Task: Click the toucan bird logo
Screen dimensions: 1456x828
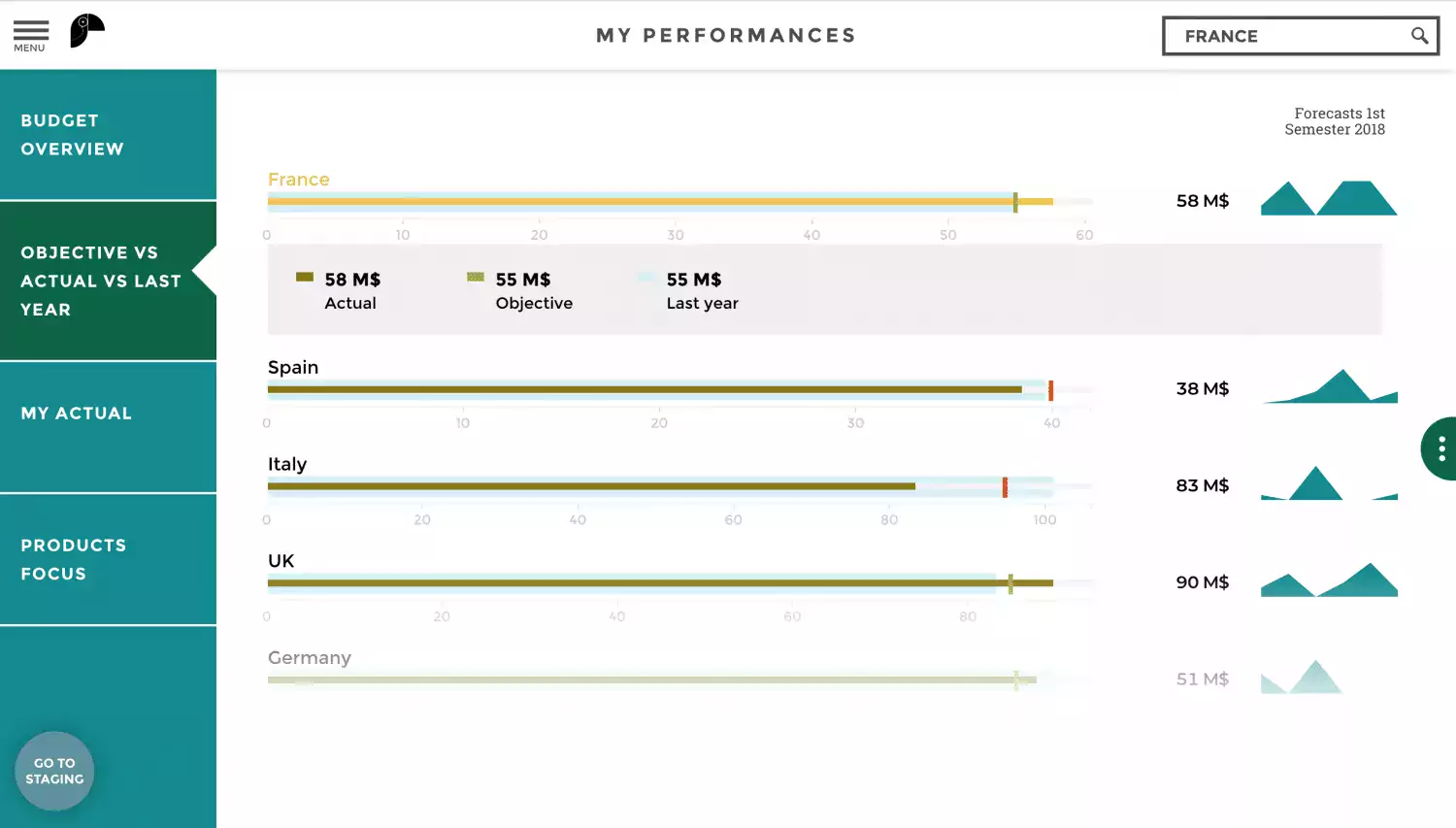Action: pos(86,31)
